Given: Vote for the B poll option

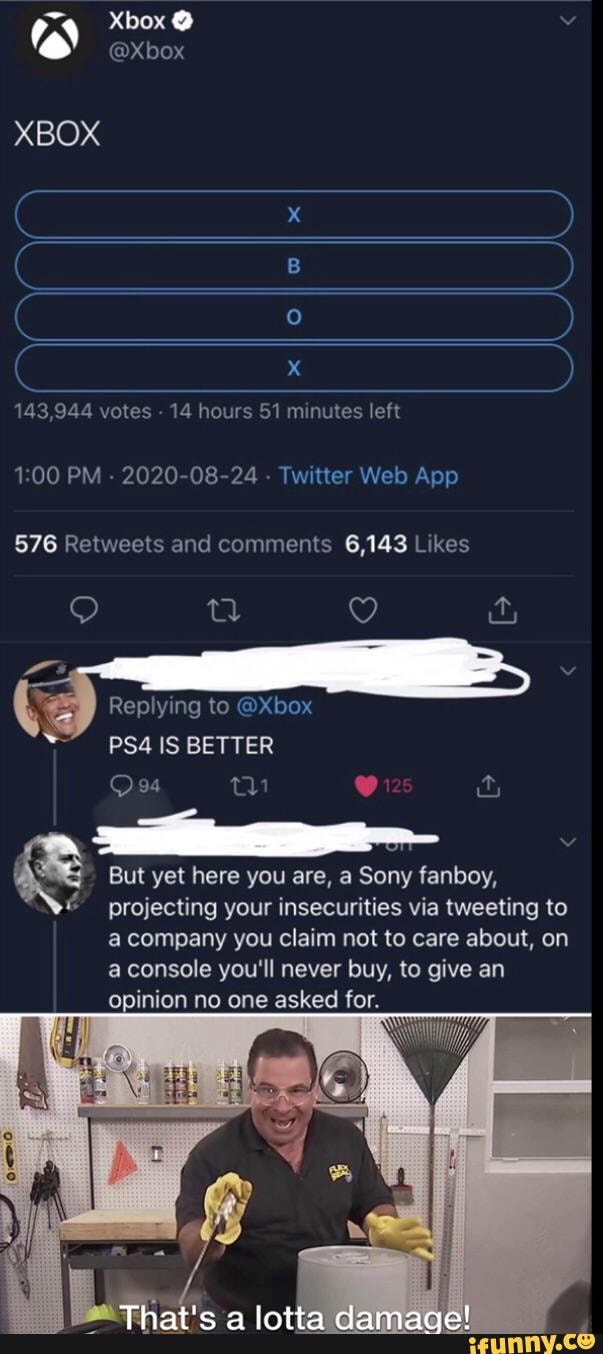Looking at the screenshot, I should (x=294, y=265).
